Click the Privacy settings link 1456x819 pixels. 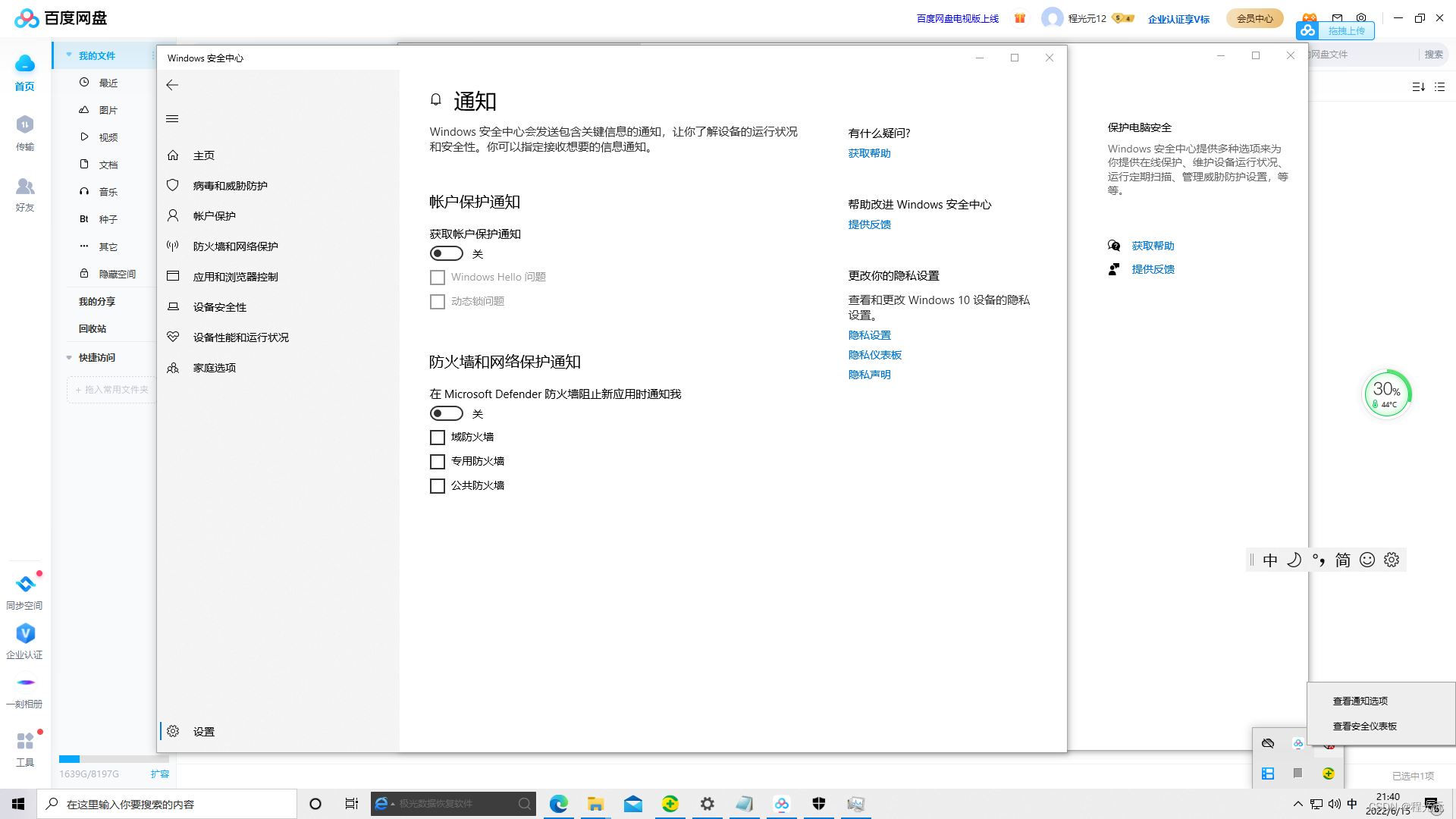click(x=869, y=335)
